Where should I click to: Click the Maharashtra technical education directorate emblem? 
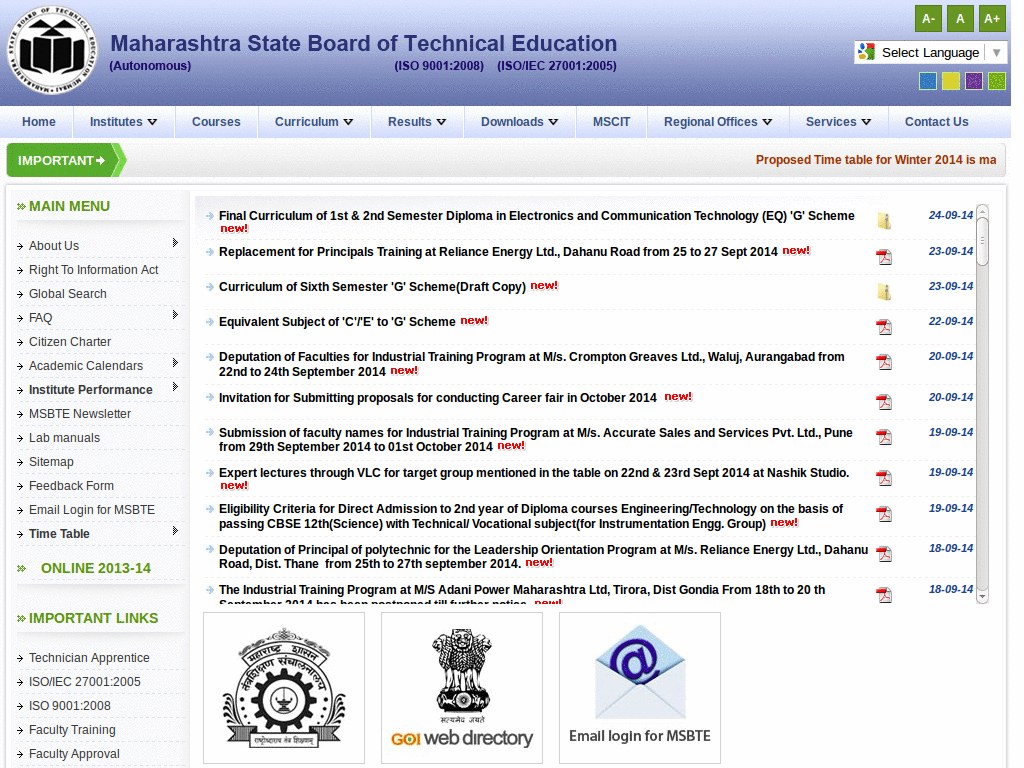click(284, 688)
